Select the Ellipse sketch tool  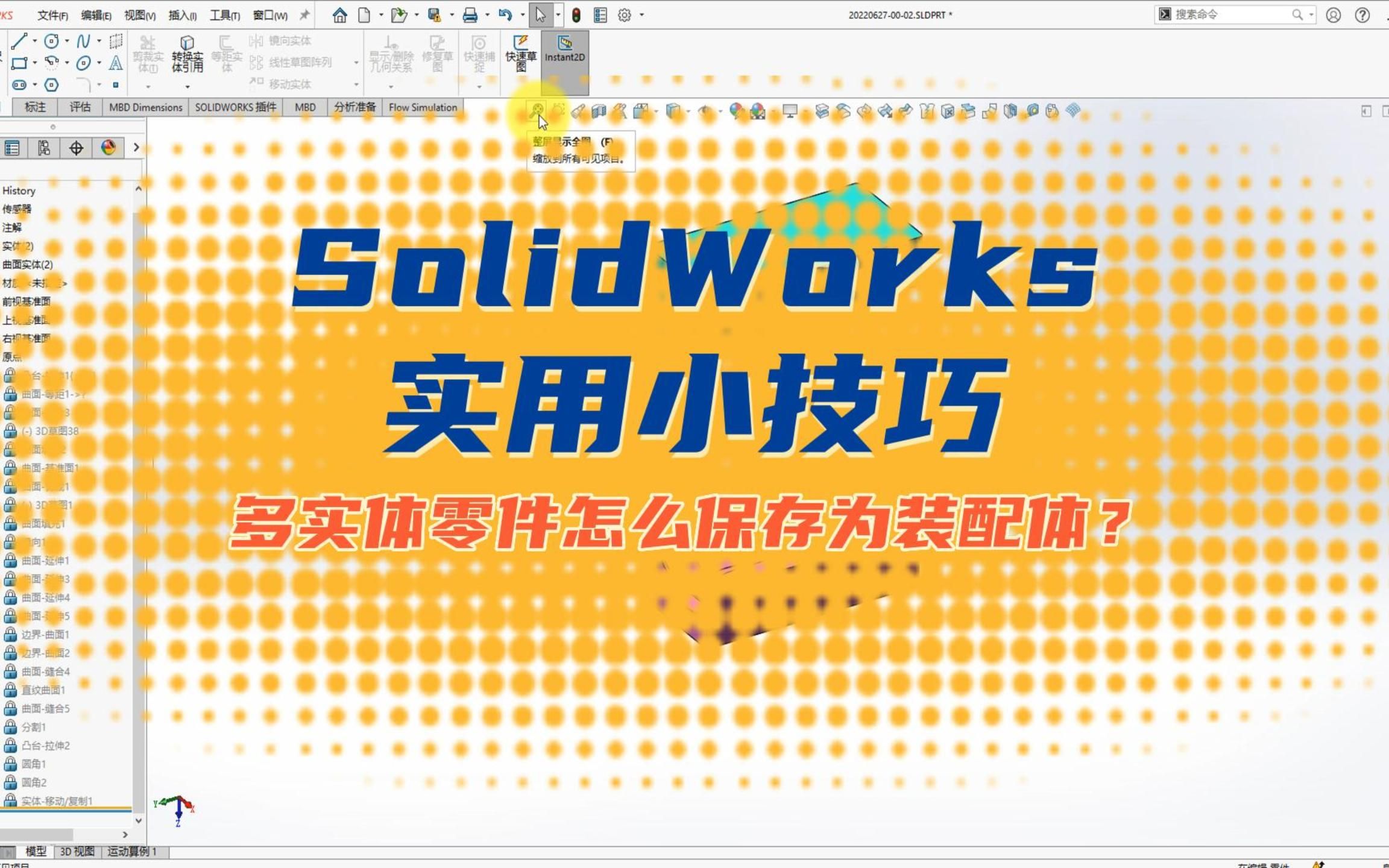click(x=84, y=63)
